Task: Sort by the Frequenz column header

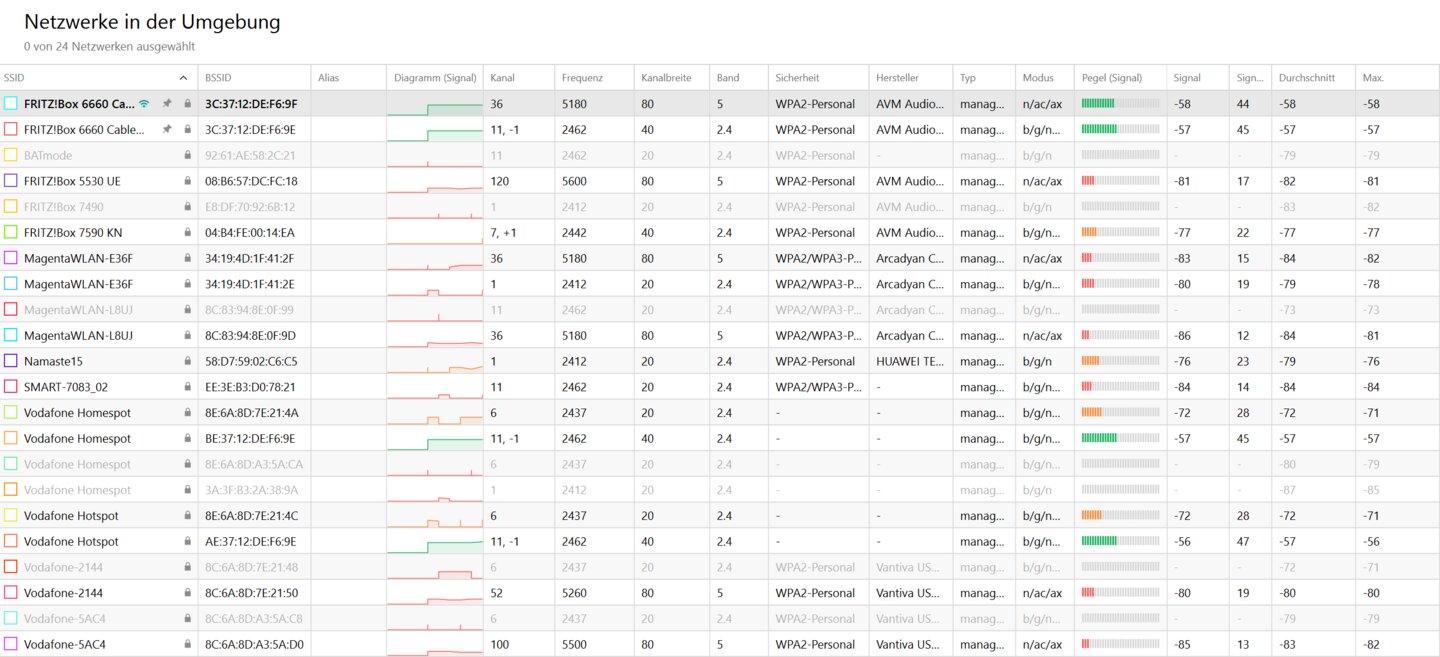Action: click(582, 78)
